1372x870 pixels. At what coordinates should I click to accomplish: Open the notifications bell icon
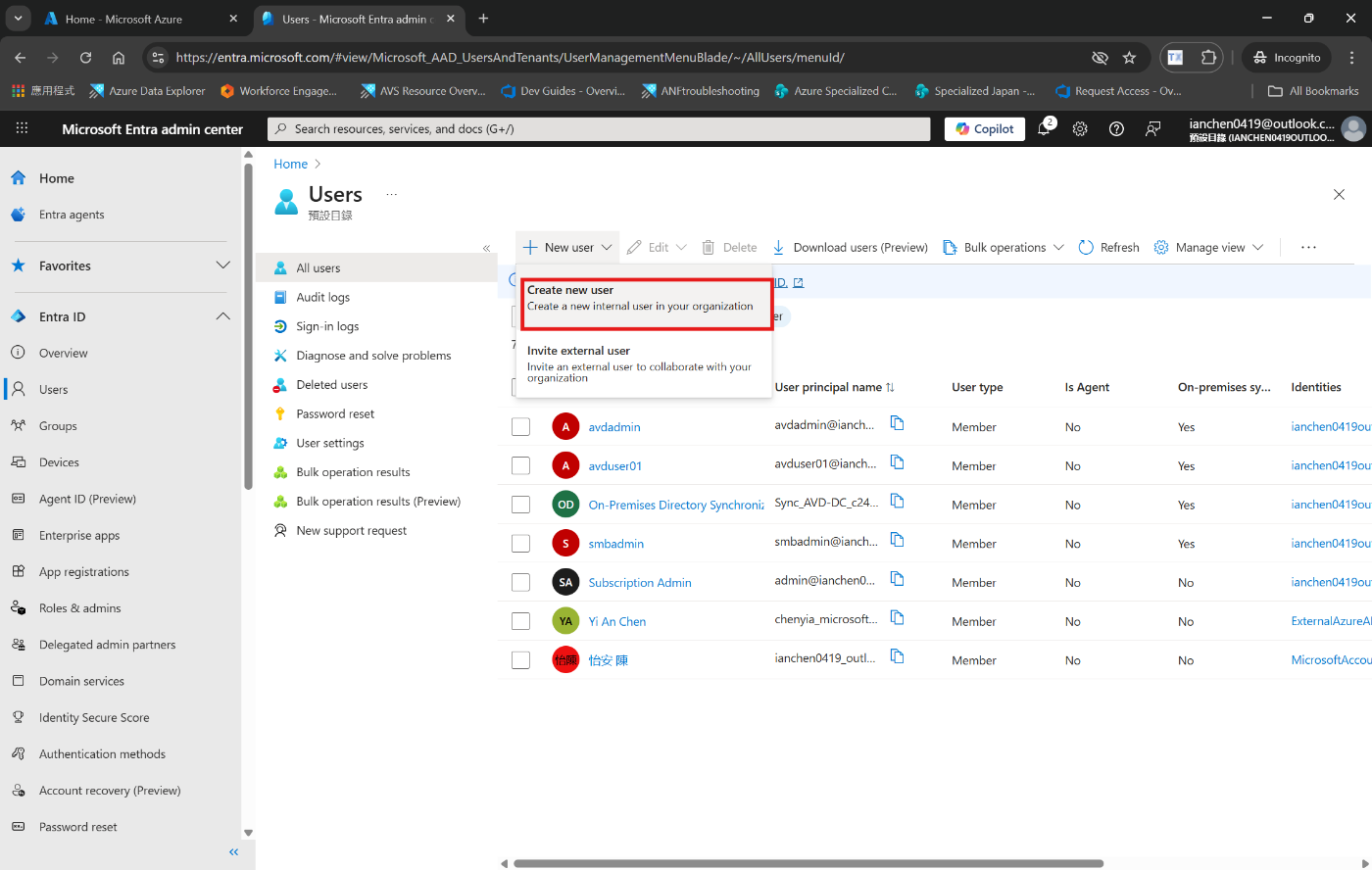coord(1044,128)
